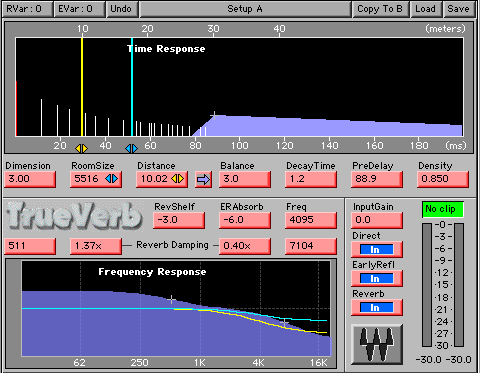Click the blue Balance link arrow icon
Screen dimensions: 480x373
pos(203,180)
